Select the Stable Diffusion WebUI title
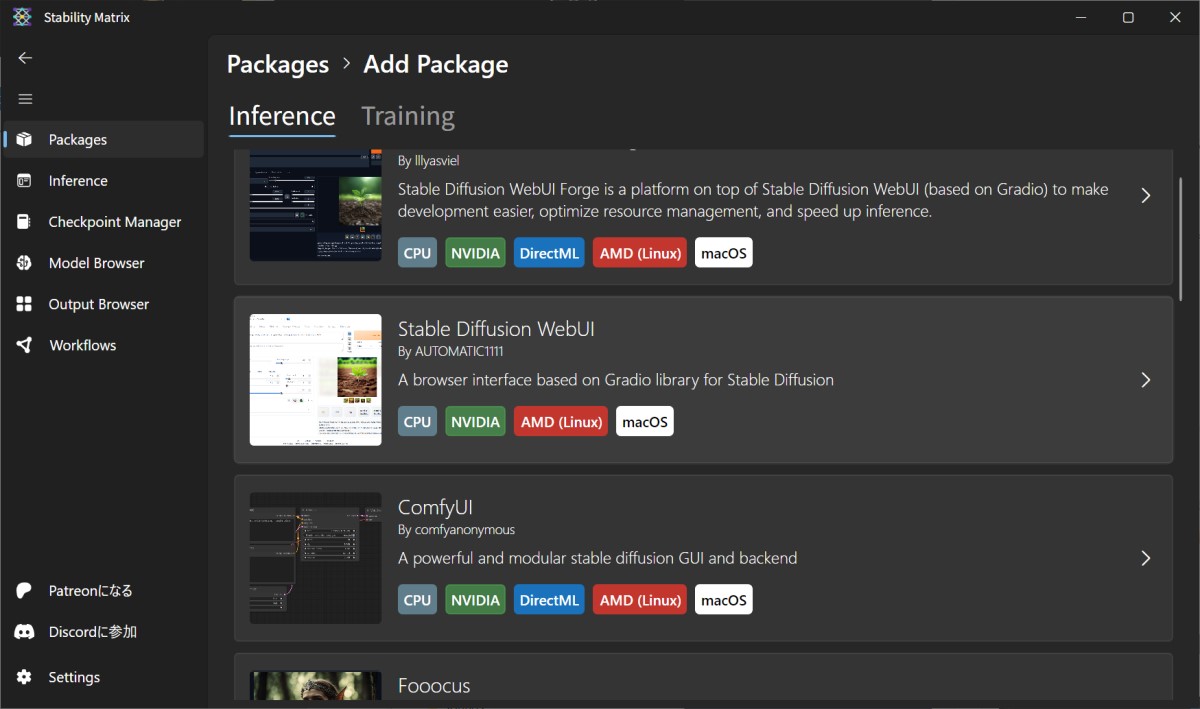Image resolution: width=1200 pixels, height=709 pixels. coord(496,329)
